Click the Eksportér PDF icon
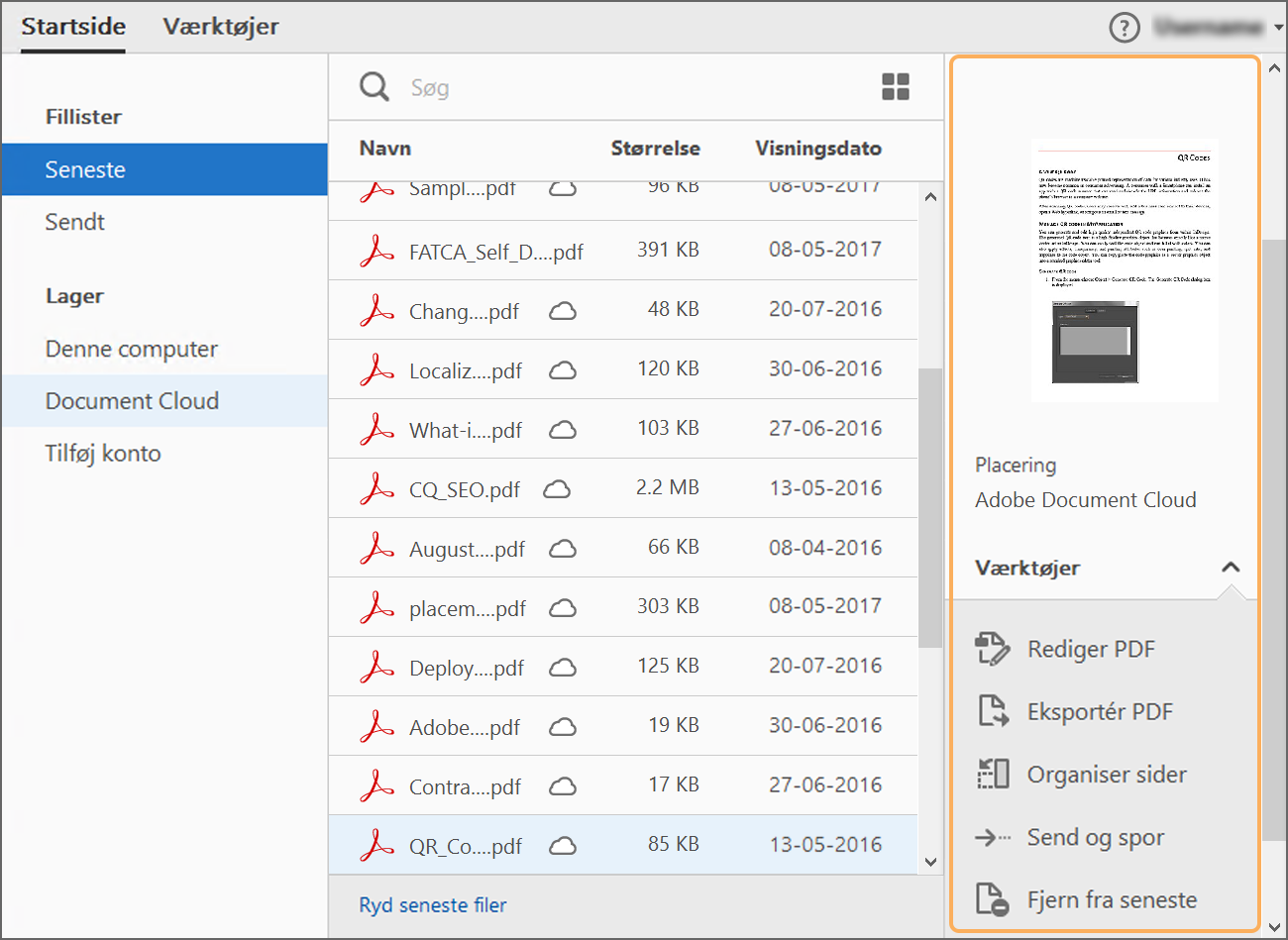 click(992, 711)
